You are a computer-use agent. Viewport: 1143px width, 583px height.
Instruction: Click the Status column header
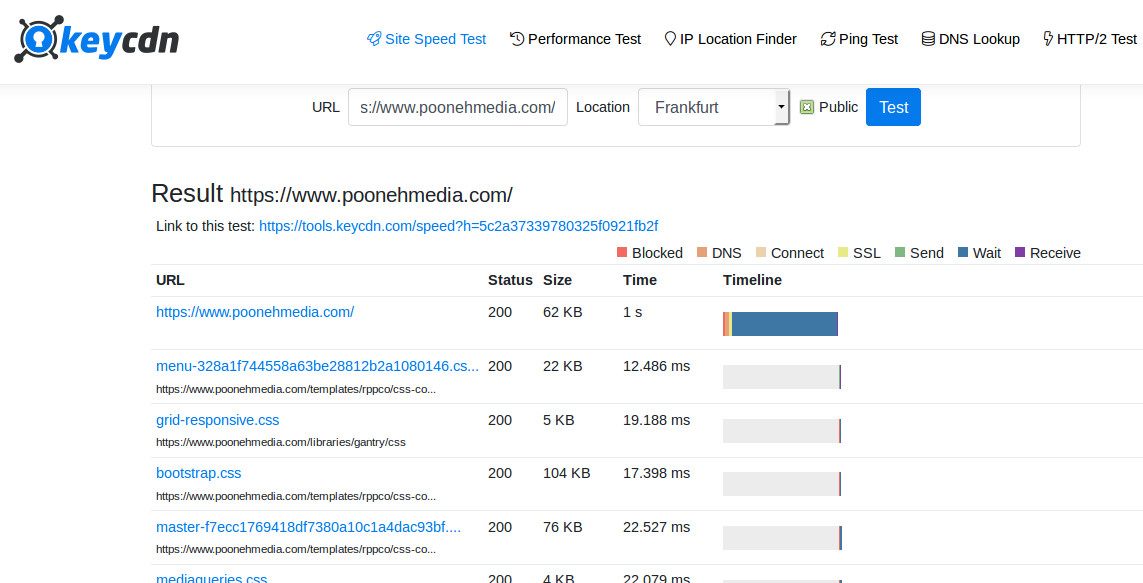[510, 281]
